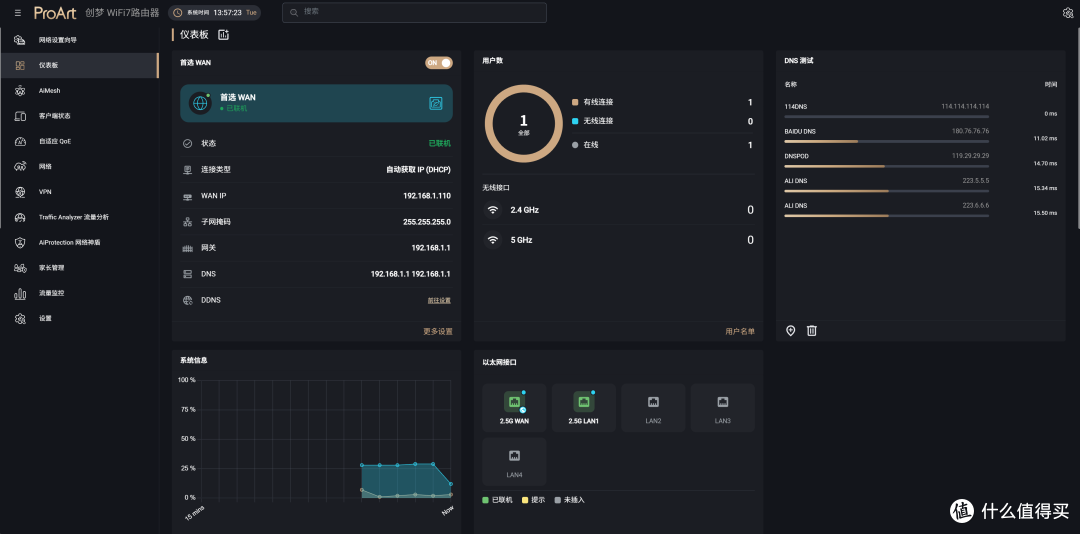Click the 在线 count row
The height and width of the screenshot is (534, 1080).
coord(663,145)
